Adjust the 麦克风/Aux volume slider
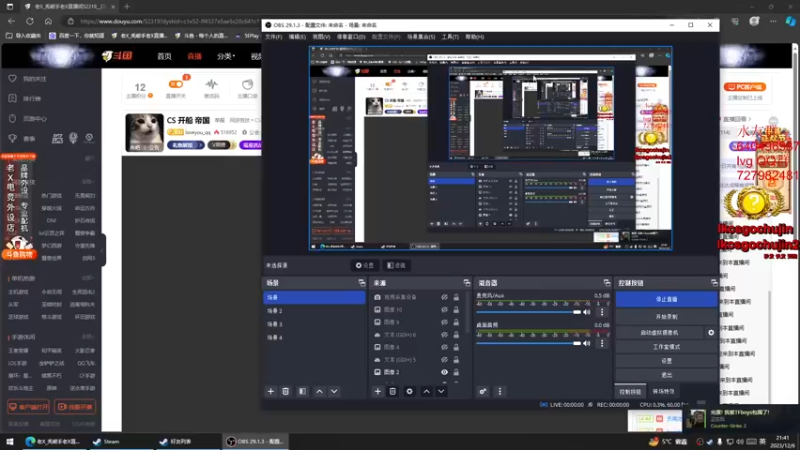 click(x=529, y=312)
